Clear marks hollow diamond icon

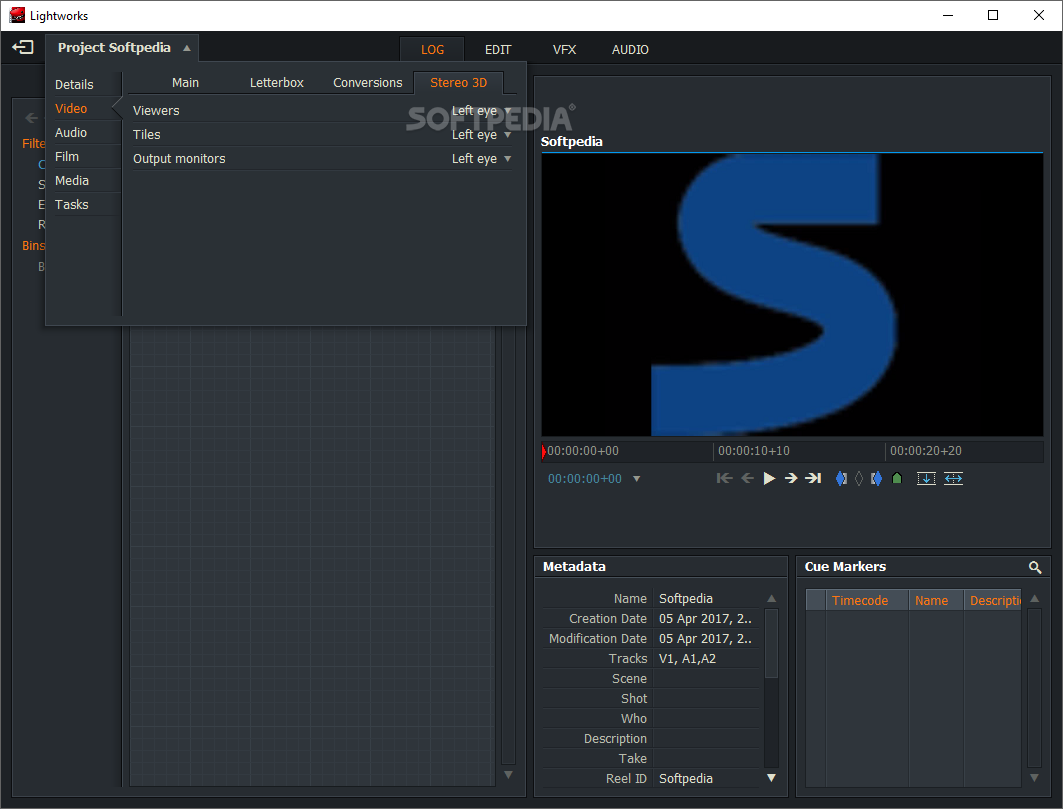[859, 479]
